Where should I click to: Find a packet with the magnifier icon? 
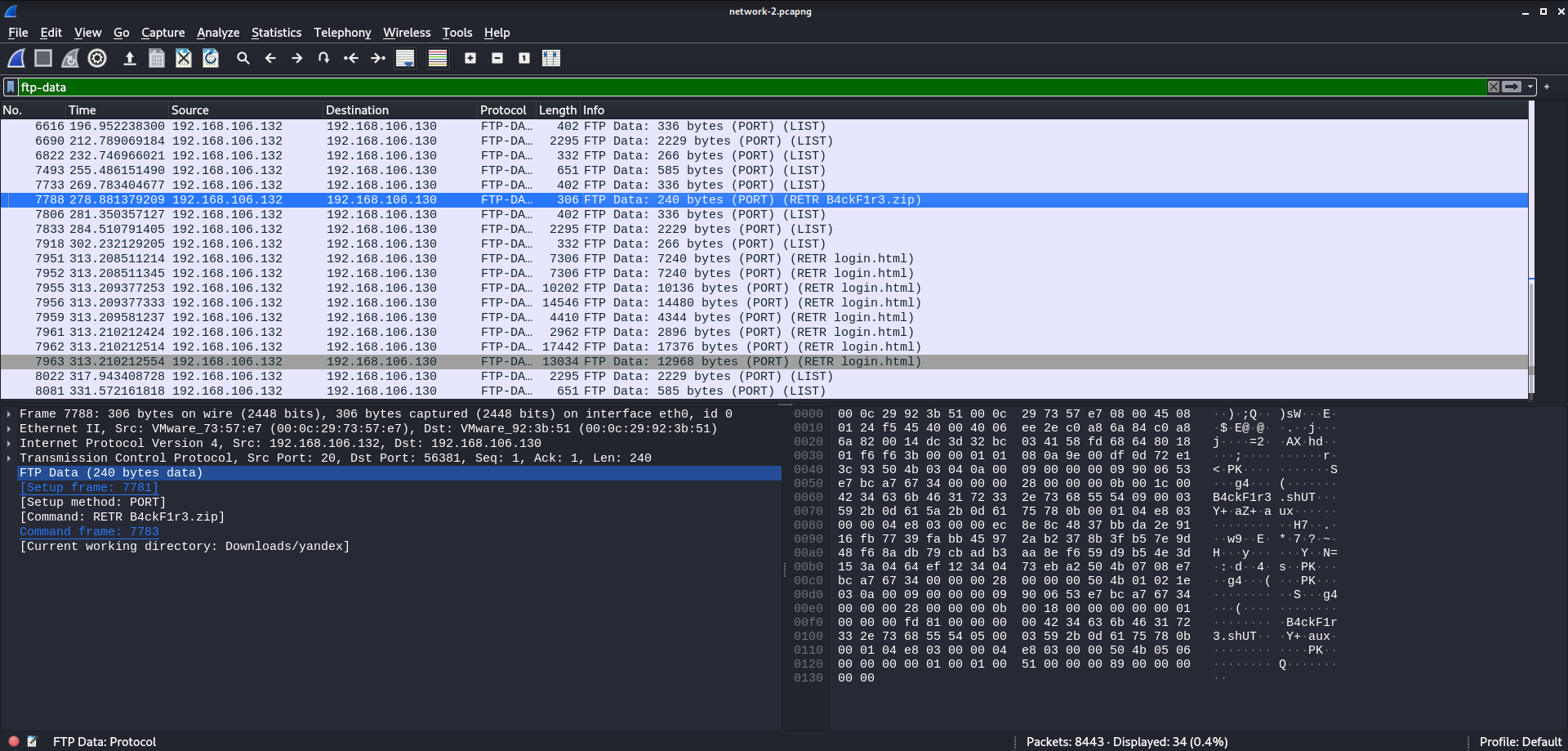click(243, 58)
